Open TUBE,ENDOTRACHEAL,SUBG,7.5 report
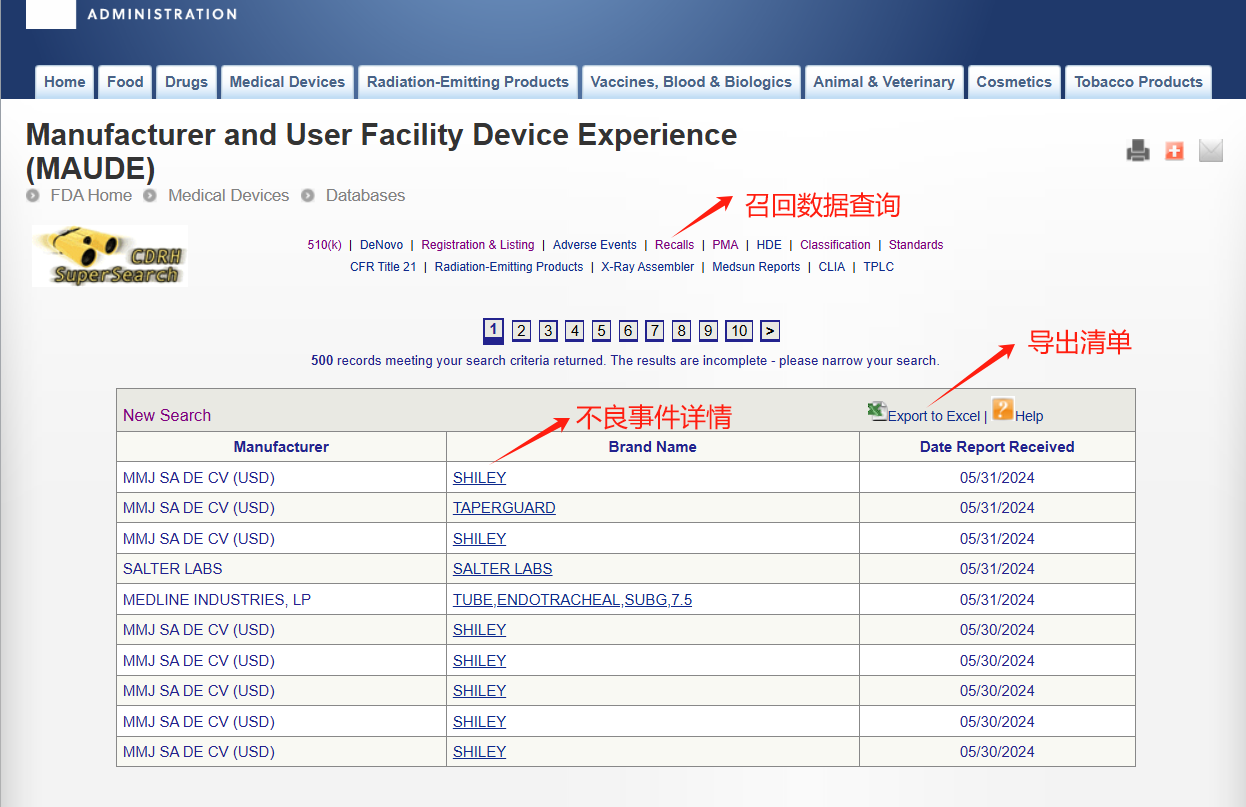The image size is (1246, 807). coord(572,600)
